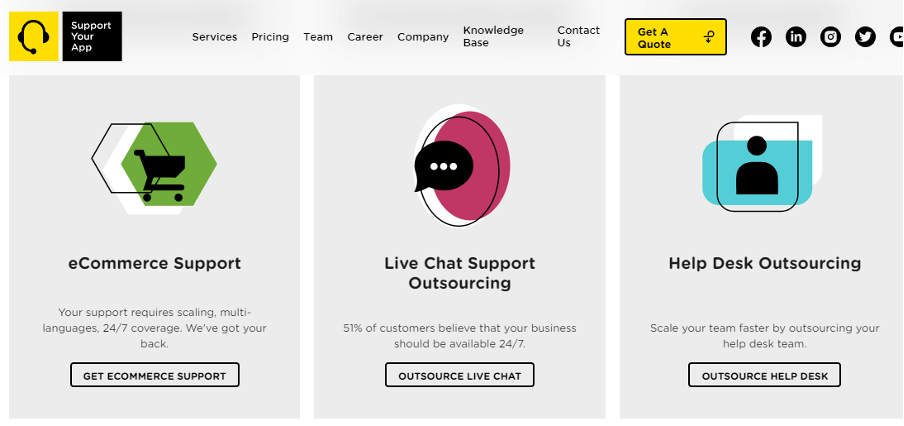Open the Team navigation link
The image size is (904, 426).
point(318,37)
